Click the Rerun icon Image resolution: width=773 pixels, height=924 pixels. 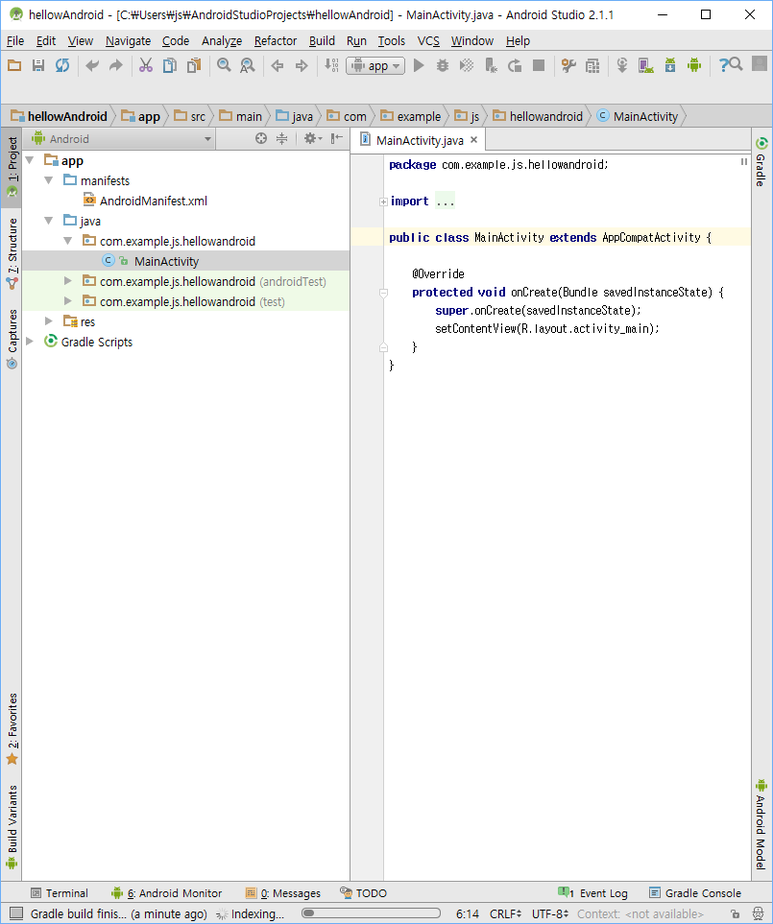pos(514,65)
